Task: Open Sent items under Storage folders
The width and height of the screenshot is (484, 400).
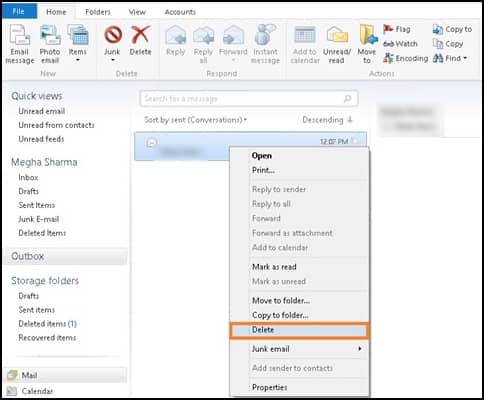Action: coord(37,310)
